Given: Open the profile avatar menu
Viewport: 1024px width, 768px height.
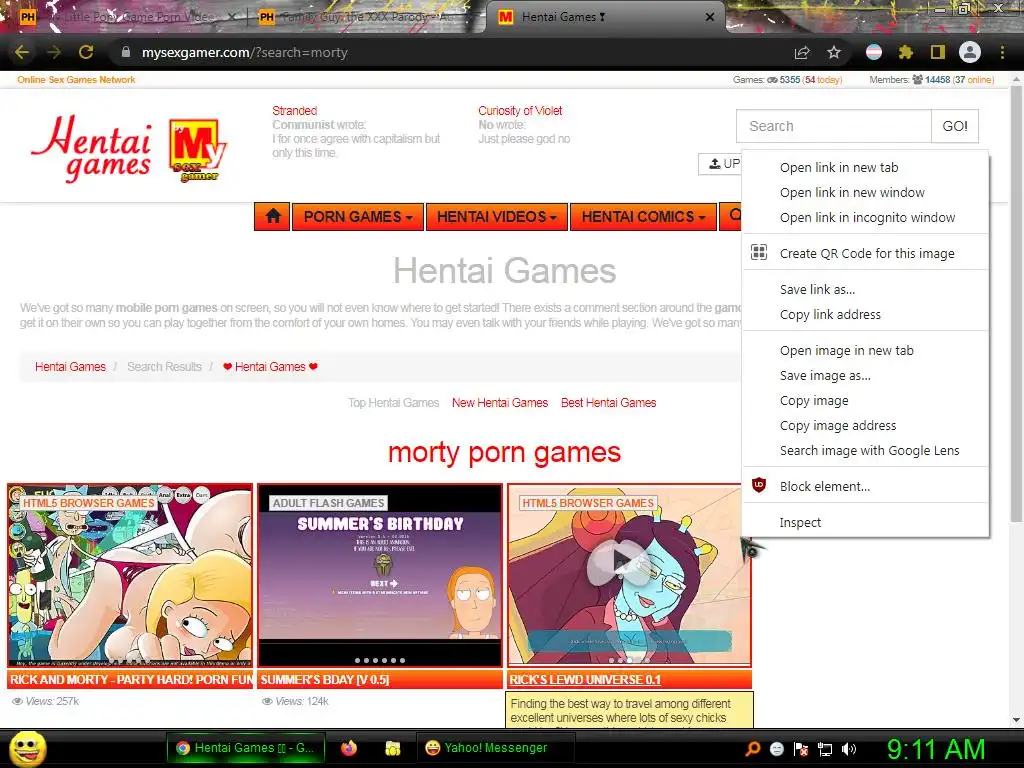Looking at the screenshot, I should (x=970, y=52).
